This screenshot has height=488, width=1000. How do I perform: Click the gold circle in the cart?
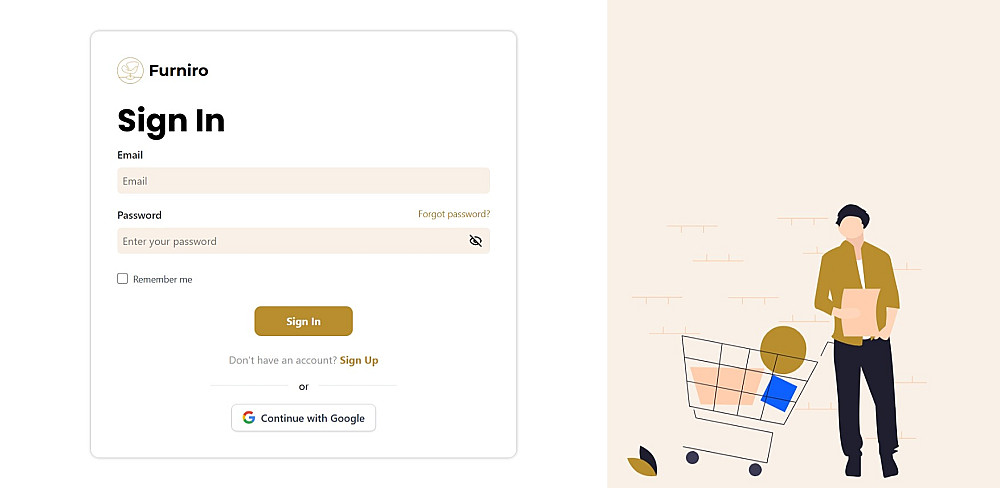783,349
